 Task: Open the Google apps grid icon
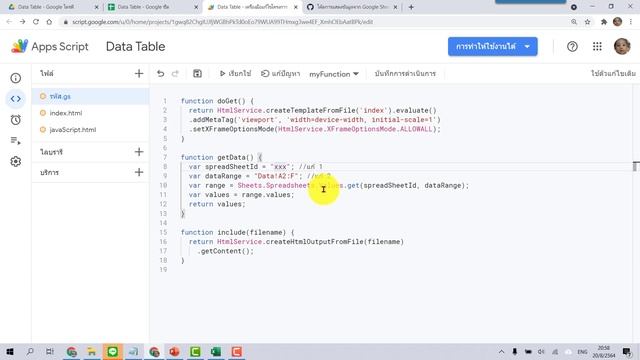pyautogui.click(x=597, y=47)
